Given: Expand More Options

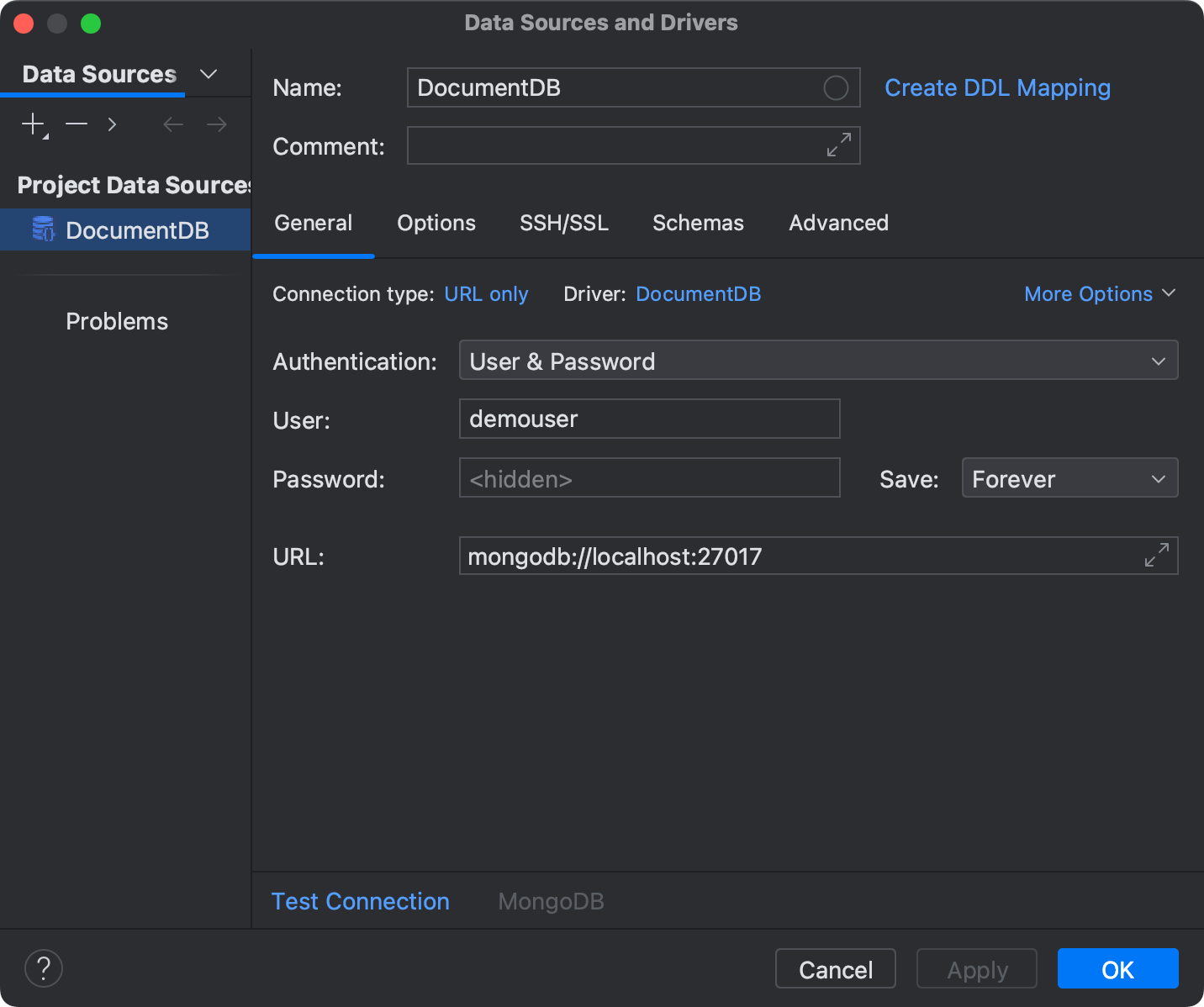Looking at the screenshot, I should tap(1100, 293).
